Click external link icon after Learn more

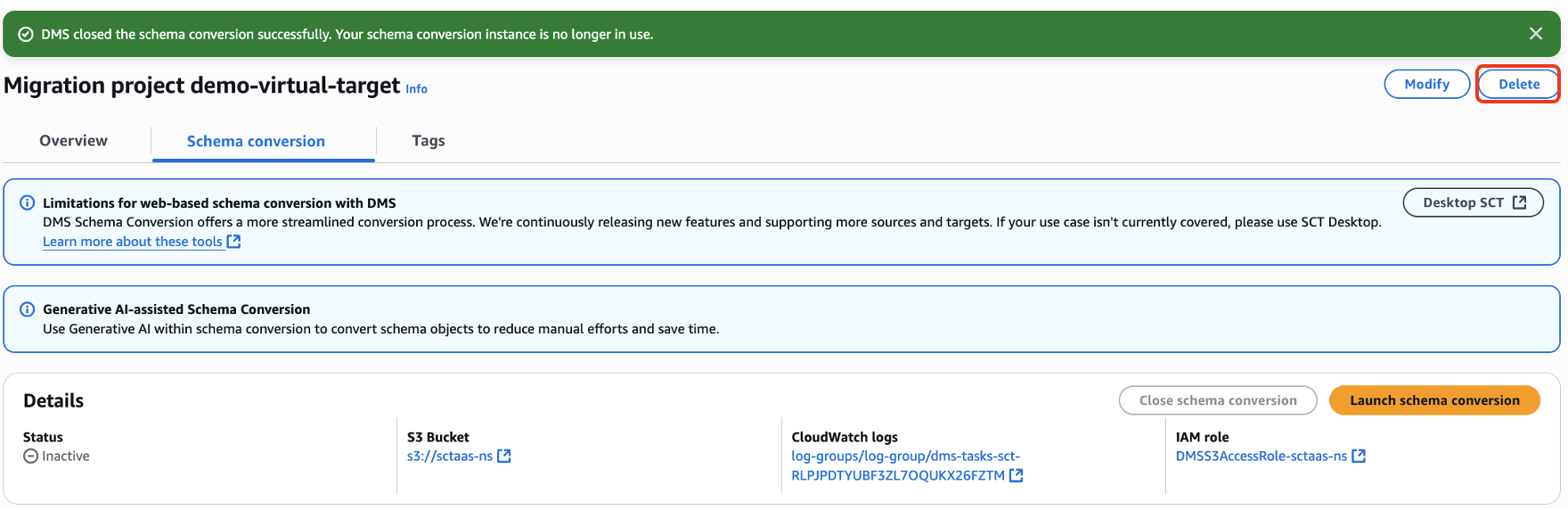(233, 242)
